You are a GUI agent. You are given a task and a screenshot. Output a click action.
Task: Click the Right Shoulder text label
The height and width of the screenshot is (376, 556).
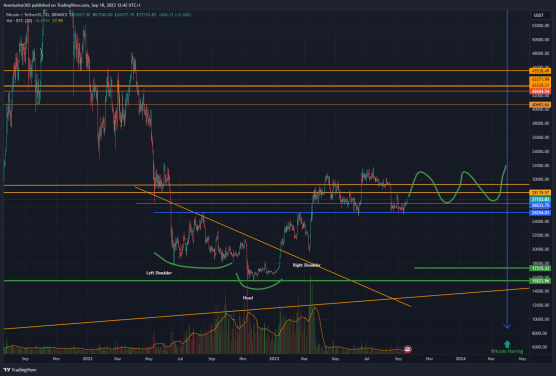tap(307, 265)
